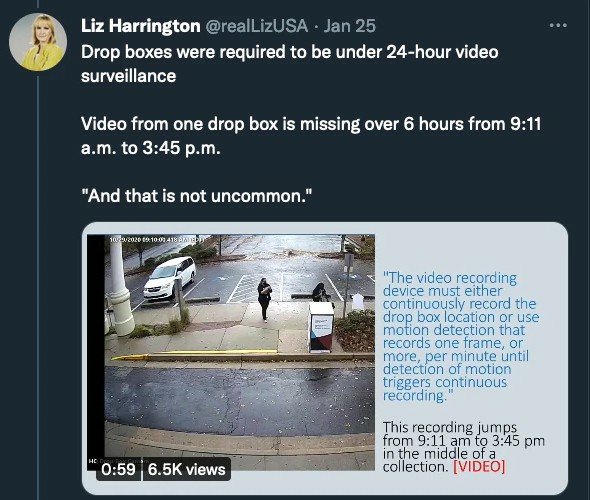Image resolution: width=590 pixels, height=500 pixels.
Task: Open the @realLizUSA handle link
Action: 257,26
